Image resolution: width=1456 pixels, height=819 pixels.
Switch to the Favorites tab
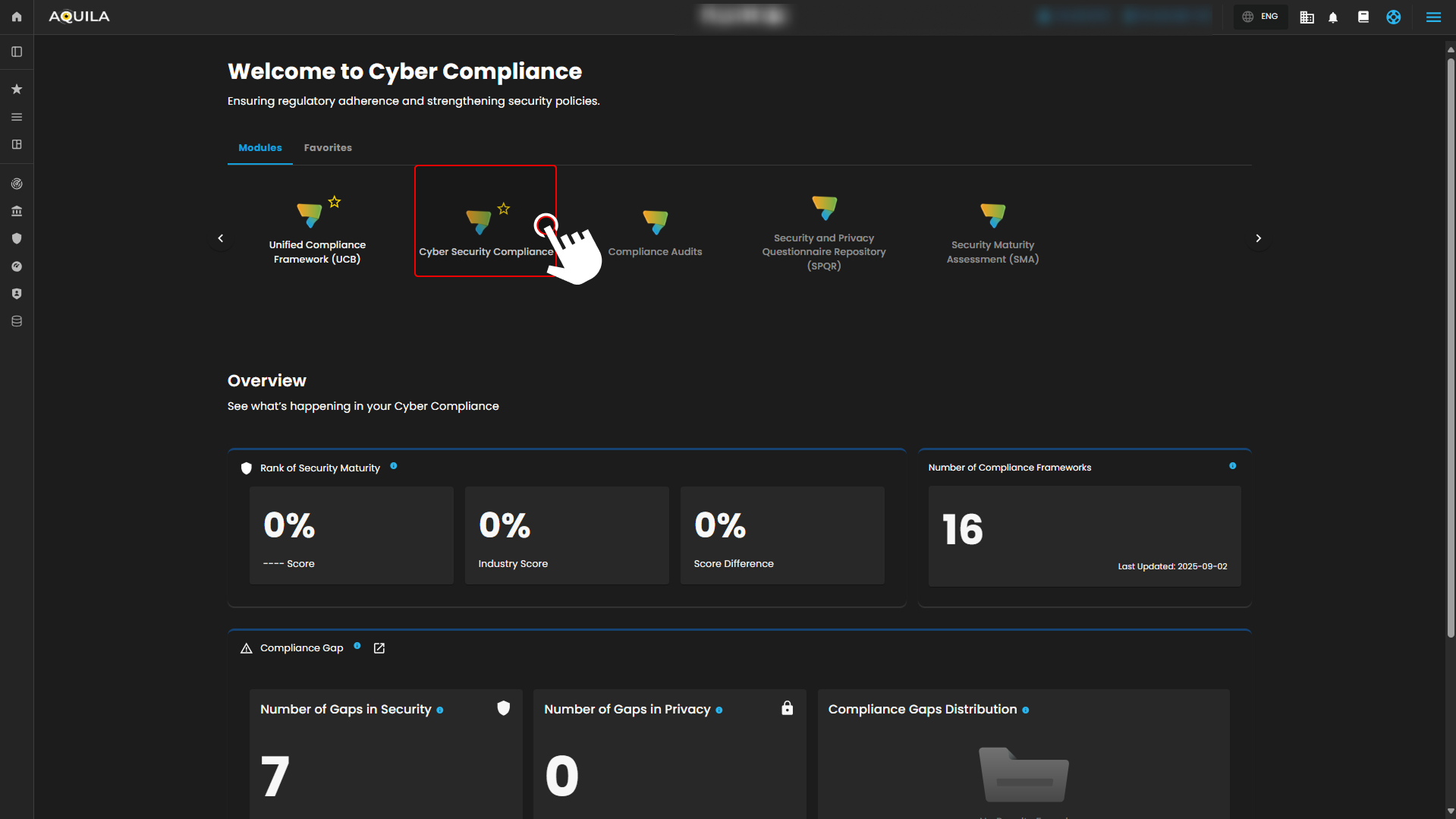point(328,148)
